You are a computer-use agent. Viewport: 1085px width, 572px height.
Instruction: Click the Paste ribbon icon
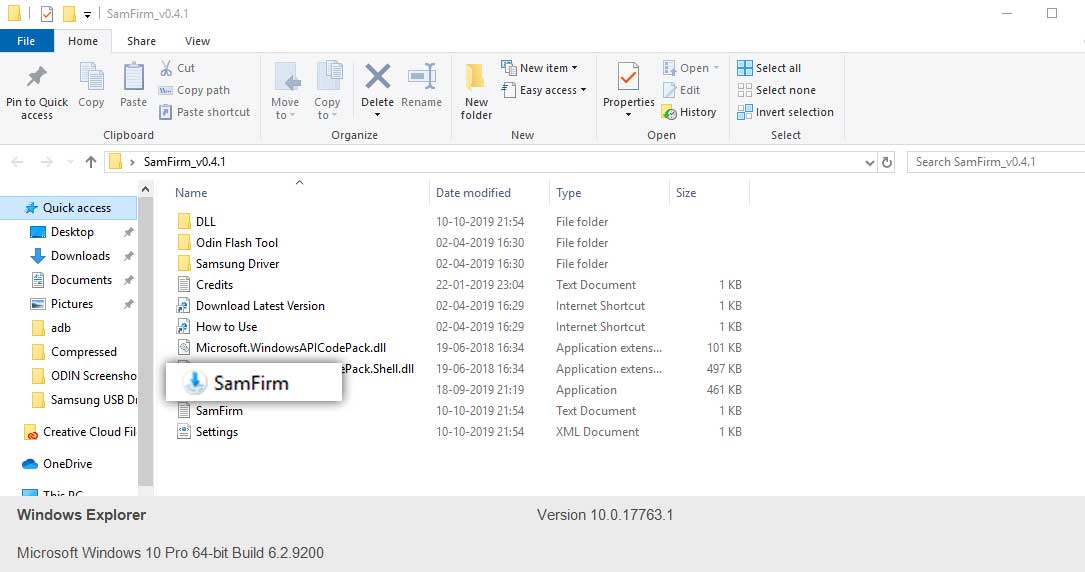[133, 77]
